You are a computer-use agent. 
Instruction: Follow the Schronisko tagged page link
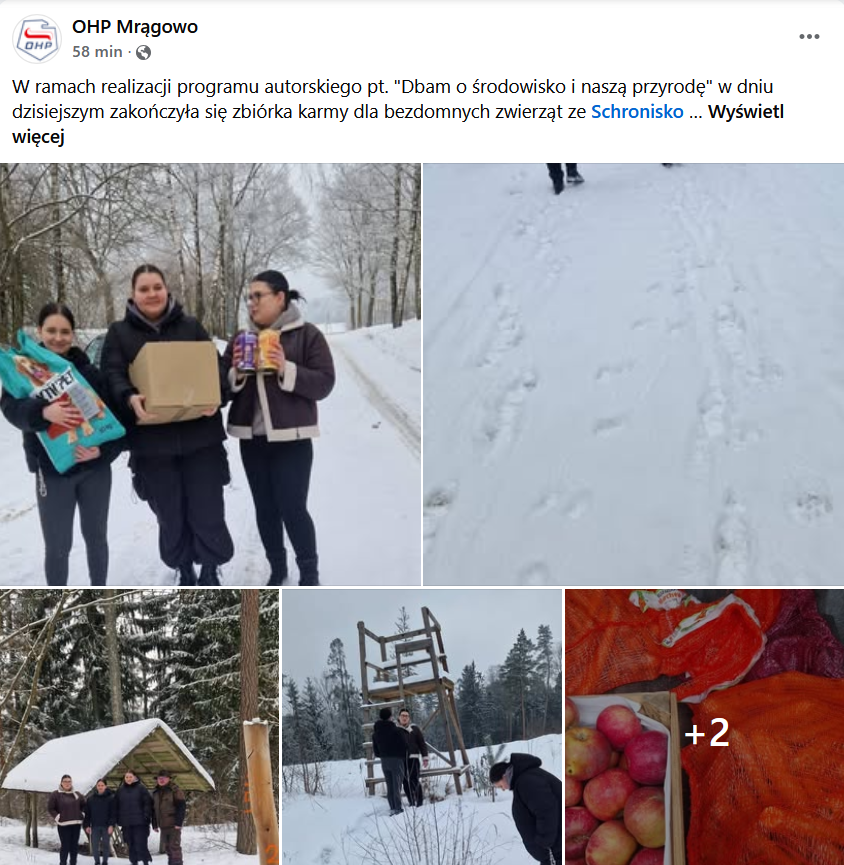pyautogui.click(x=637, y=111)
